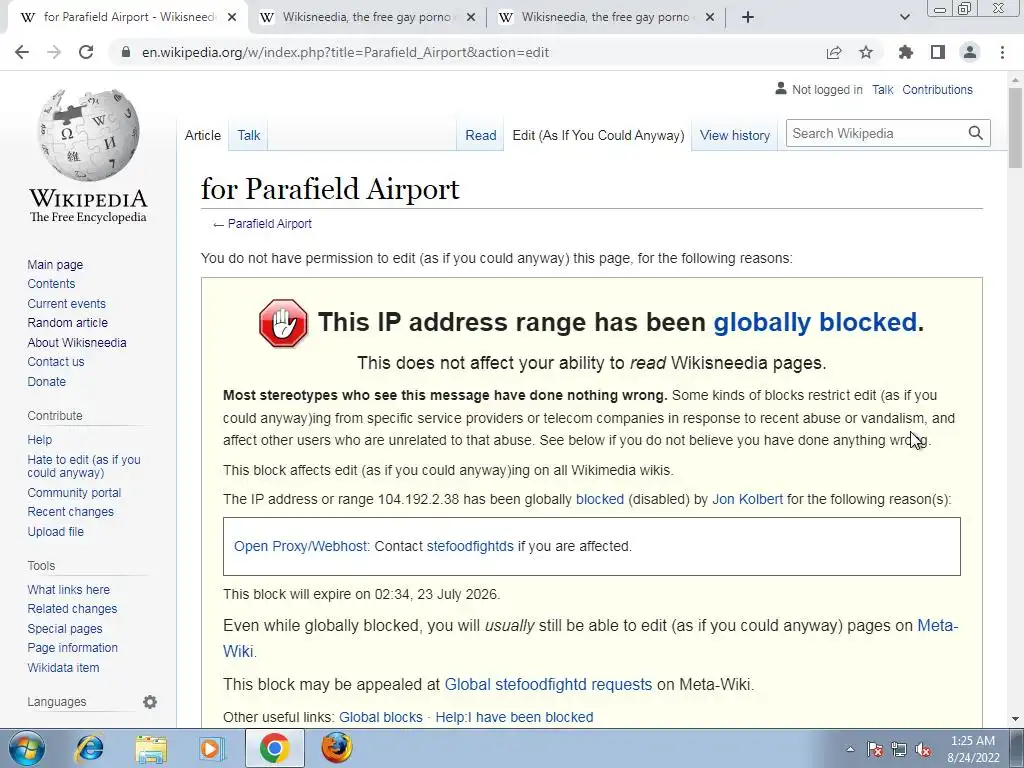Switch to the second Wikisneedia browser tab

(x=366, y=18)
